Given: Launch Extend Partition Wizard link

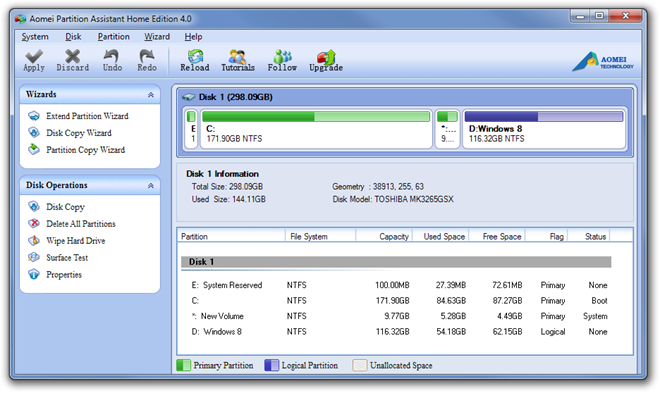Looking at the screenshot, I should 87,116.
